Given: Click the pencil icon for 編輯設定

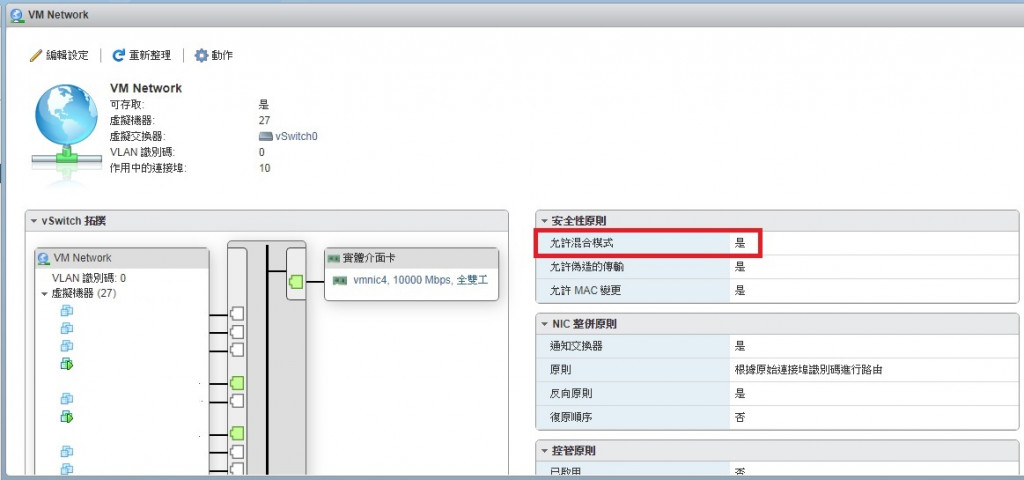Looking at the screenshot, I should (36, 56).
